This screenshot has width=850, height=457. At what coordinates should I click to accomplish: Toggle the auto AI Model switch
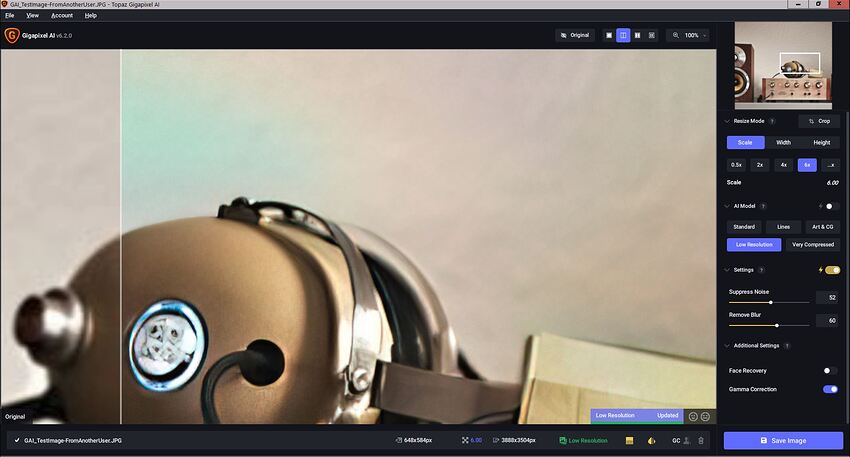point(828,206)
